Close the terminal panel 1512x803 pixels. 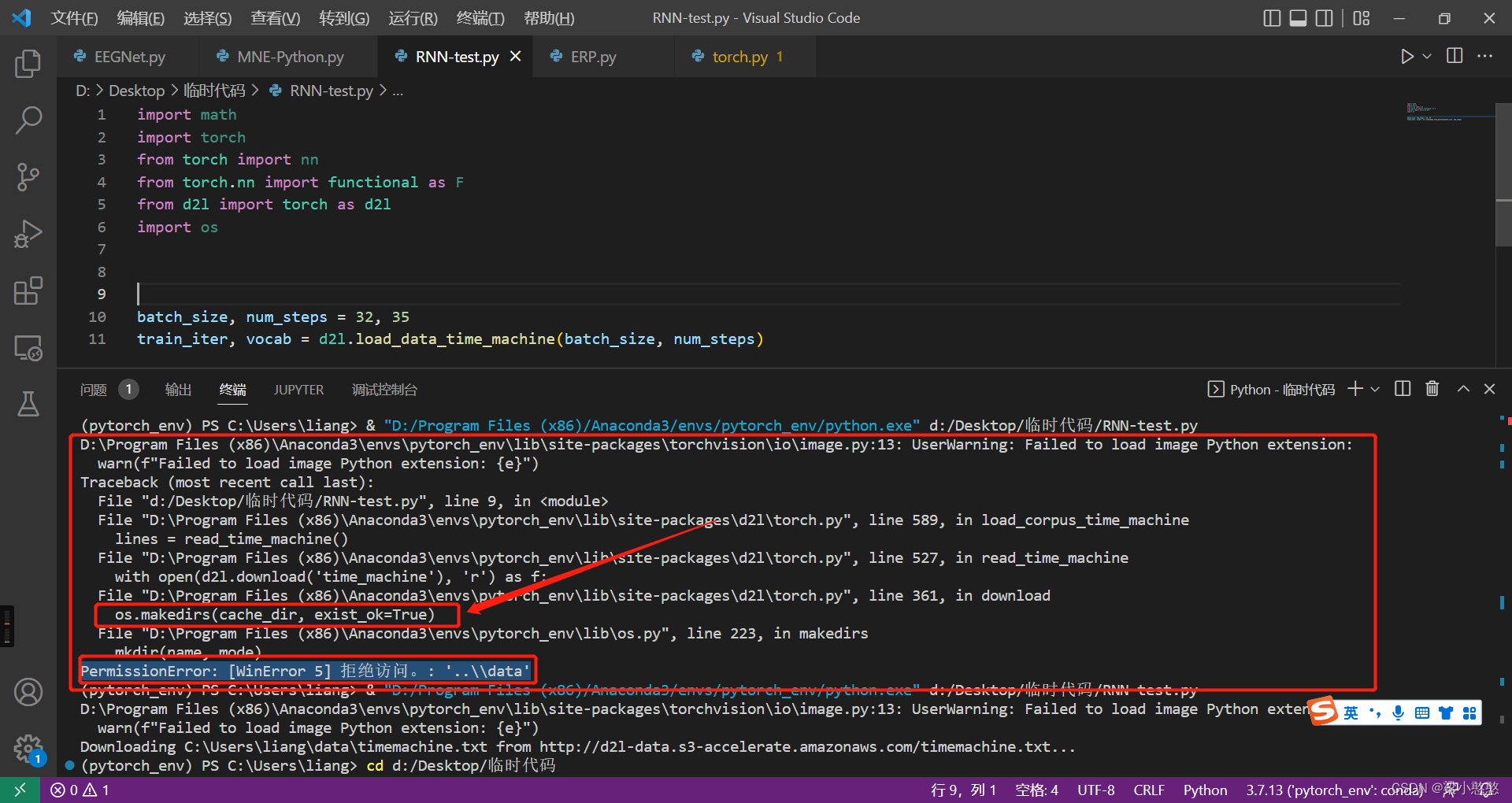pos(1489,389)
